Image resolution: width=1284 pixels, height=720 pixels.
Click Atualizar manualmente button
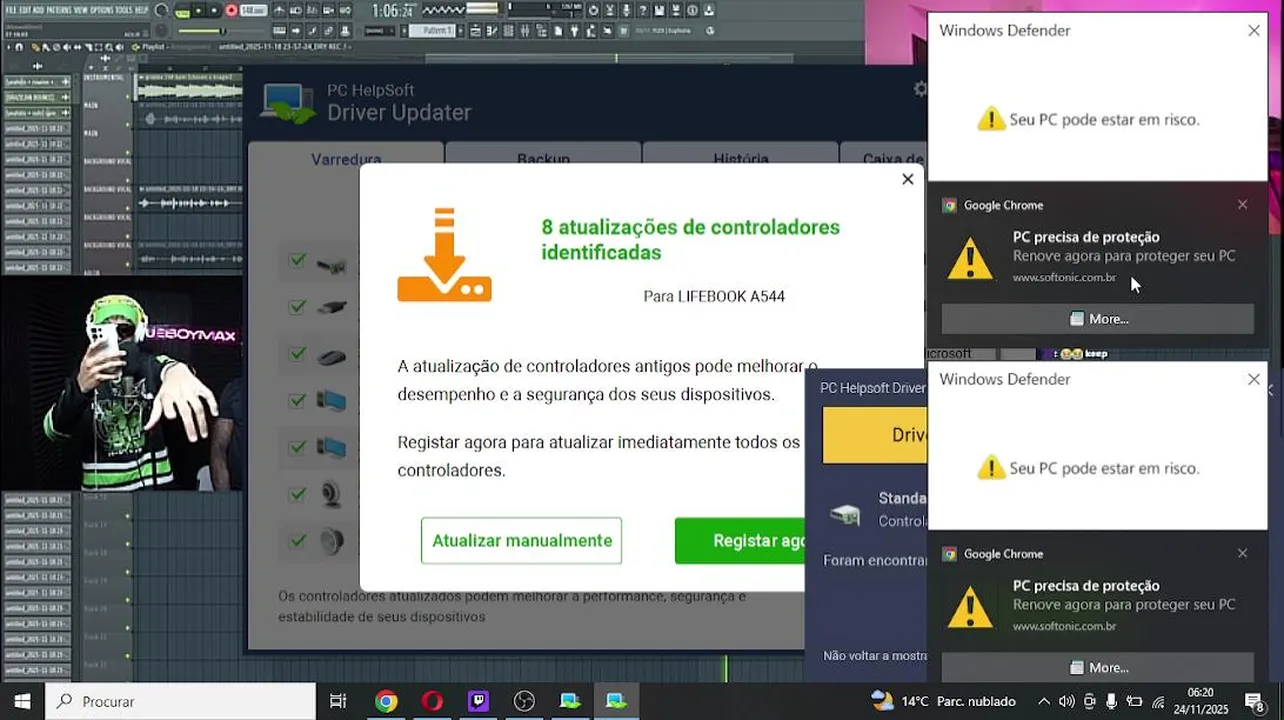click(x=521, y=540)
